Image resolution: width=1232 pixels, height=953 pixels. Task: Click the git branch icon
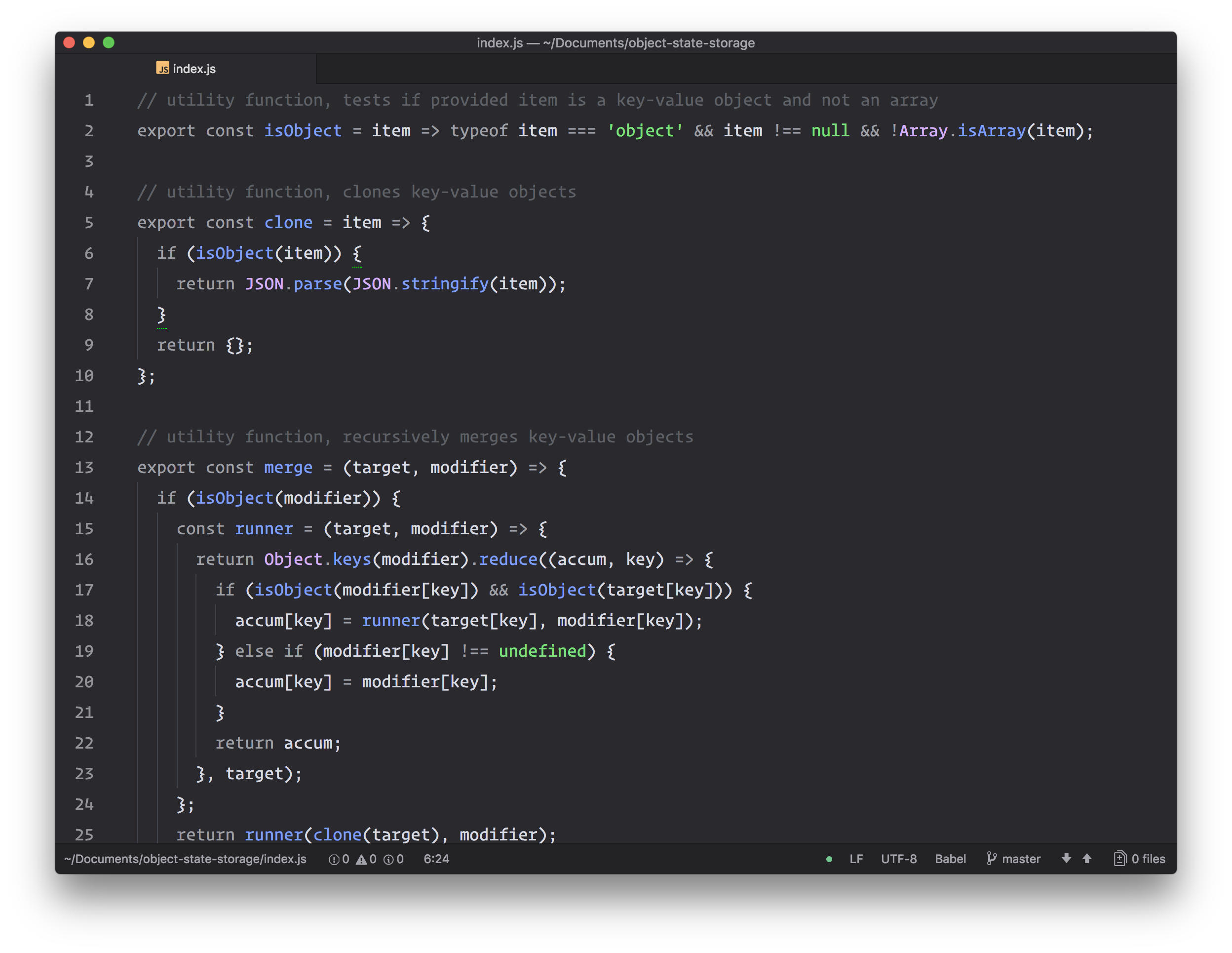(x=991, y=859)
